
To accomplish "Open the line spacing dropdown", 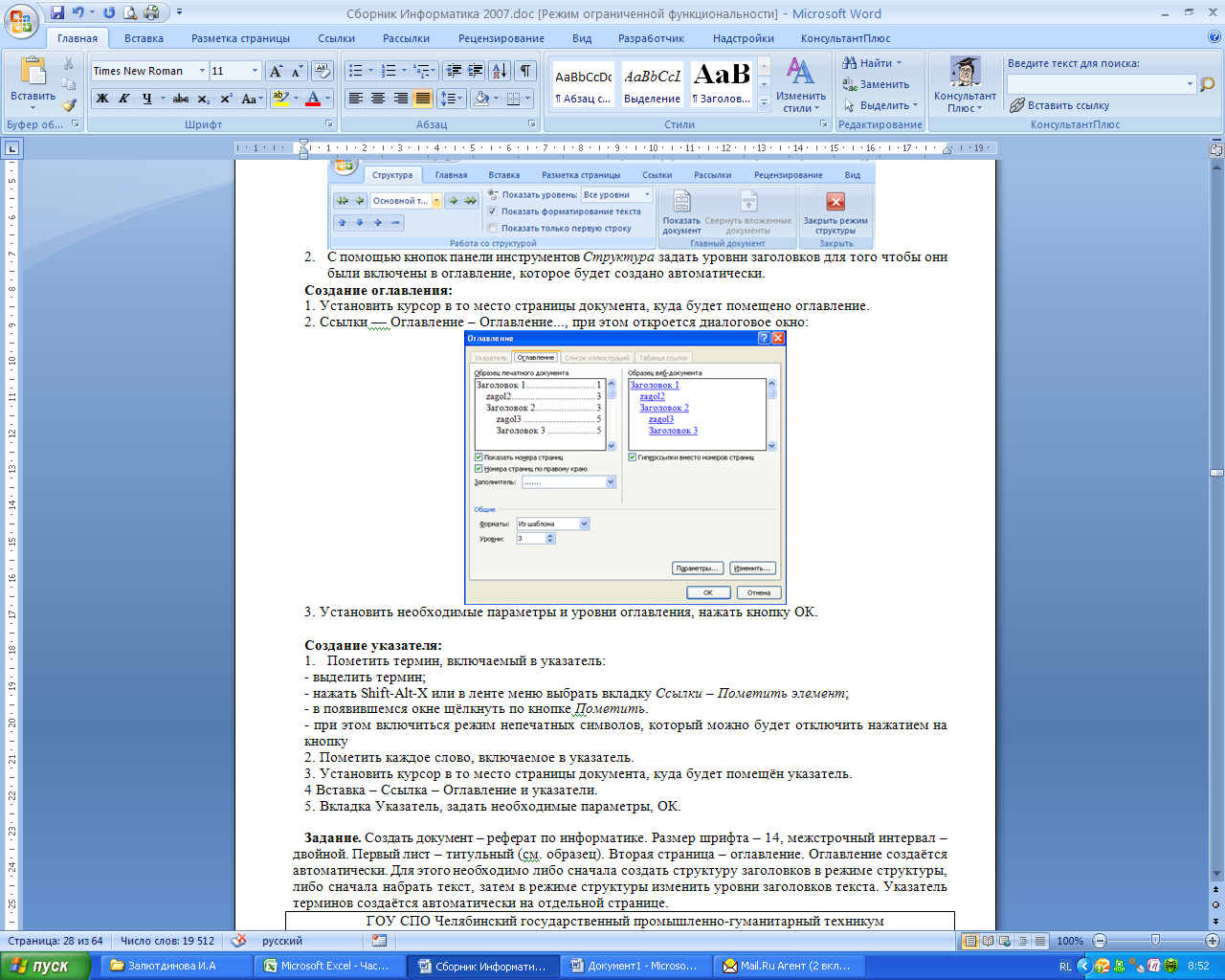I will pos(450,99).
